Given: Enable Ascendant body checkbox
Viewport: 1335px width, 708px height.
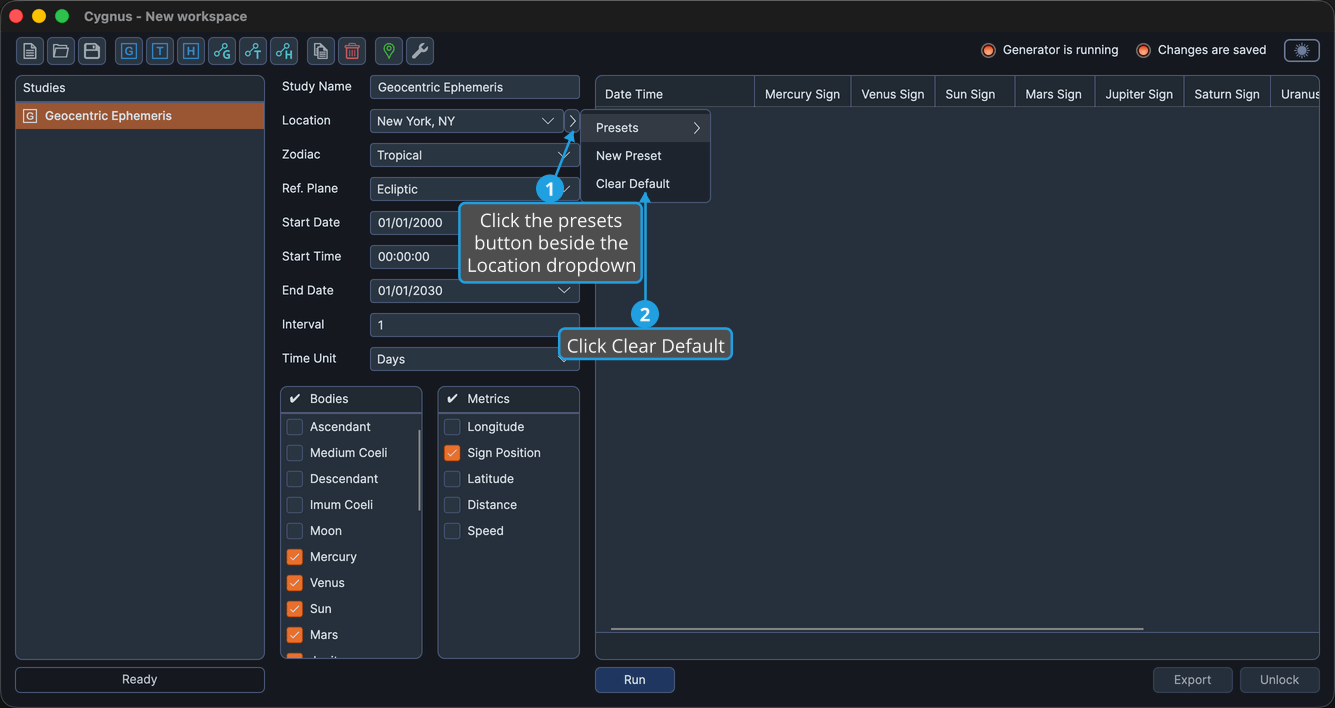Looking at the screenshot, I should 295,427.
